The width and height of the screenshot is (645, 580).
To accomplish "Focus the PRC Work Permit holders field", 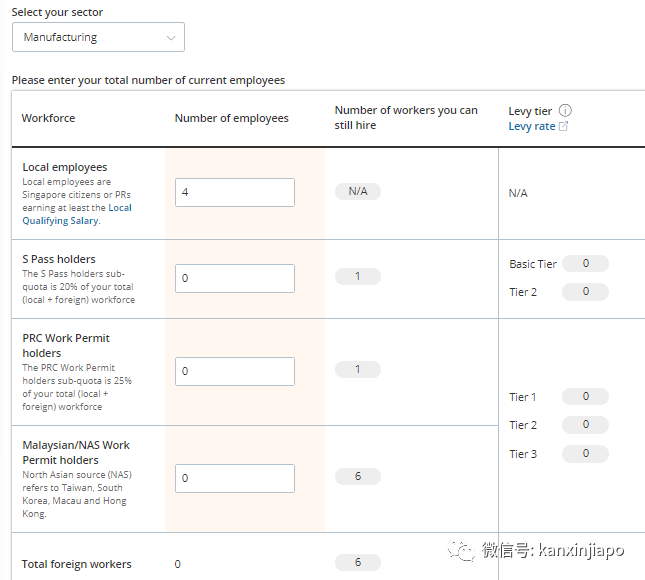I will click(235, 371).
